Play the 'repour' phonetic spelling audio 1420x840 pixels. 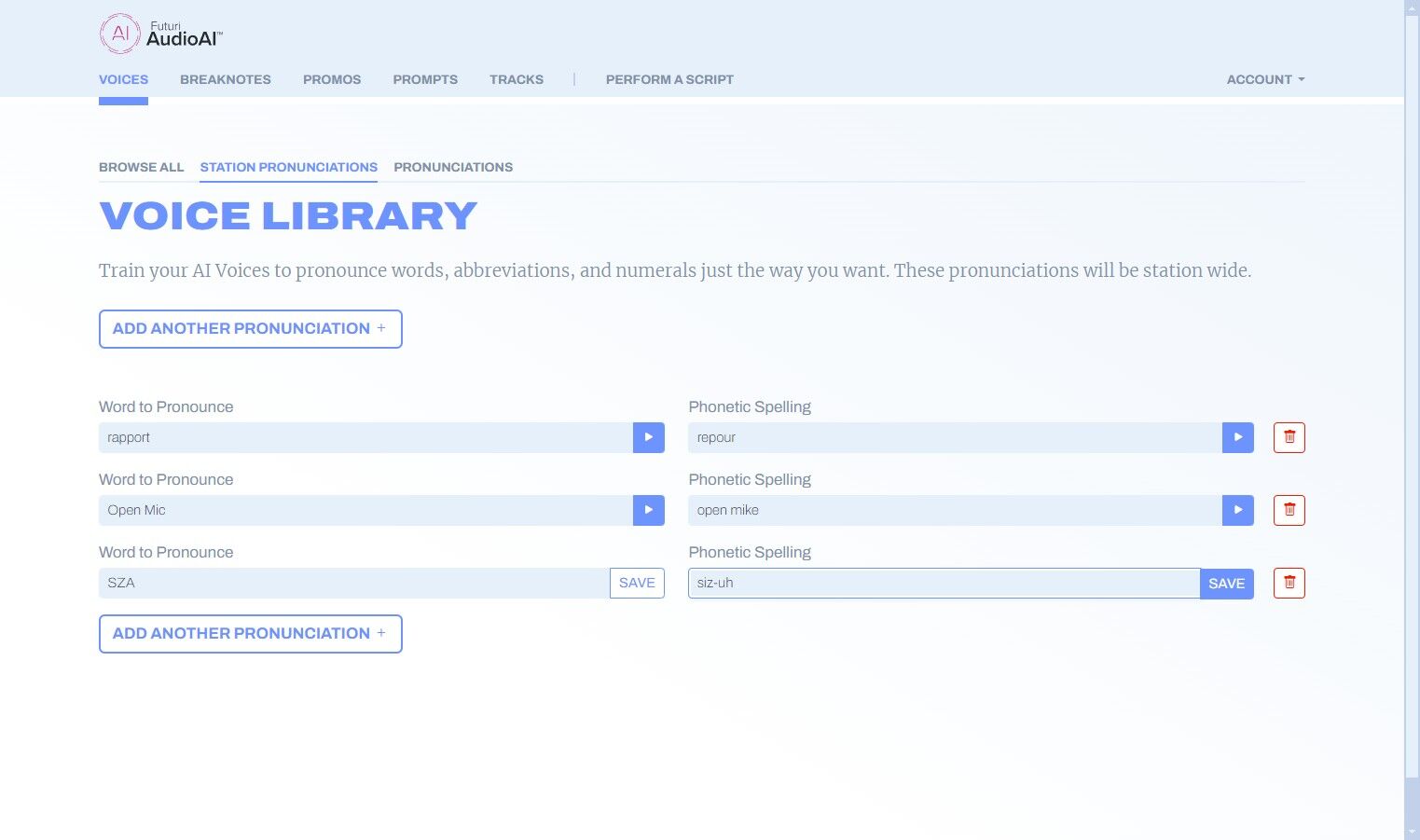(x=1237, y=437)
